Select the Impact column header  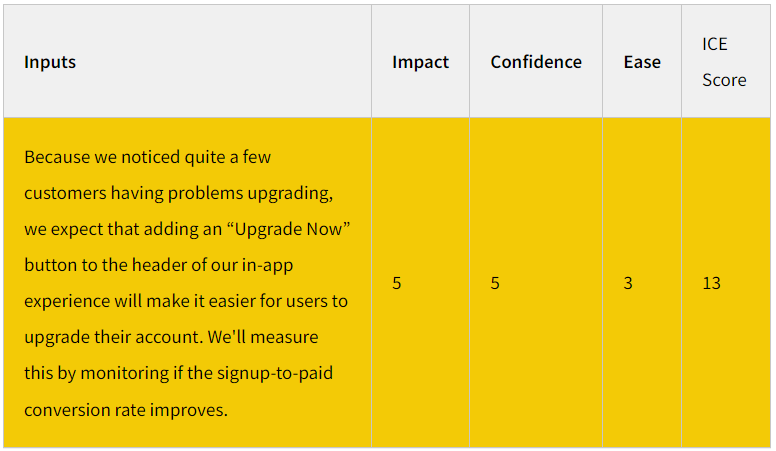tap(420, 62)
